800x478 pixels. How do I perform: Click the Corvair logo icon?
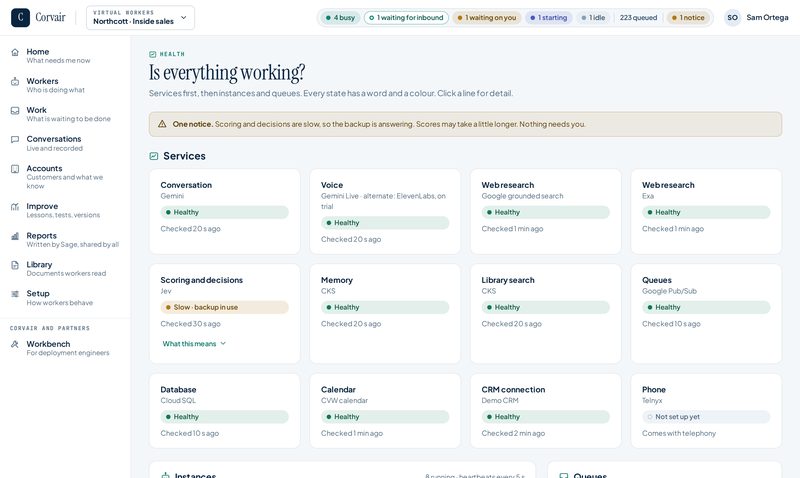(20, 17)
